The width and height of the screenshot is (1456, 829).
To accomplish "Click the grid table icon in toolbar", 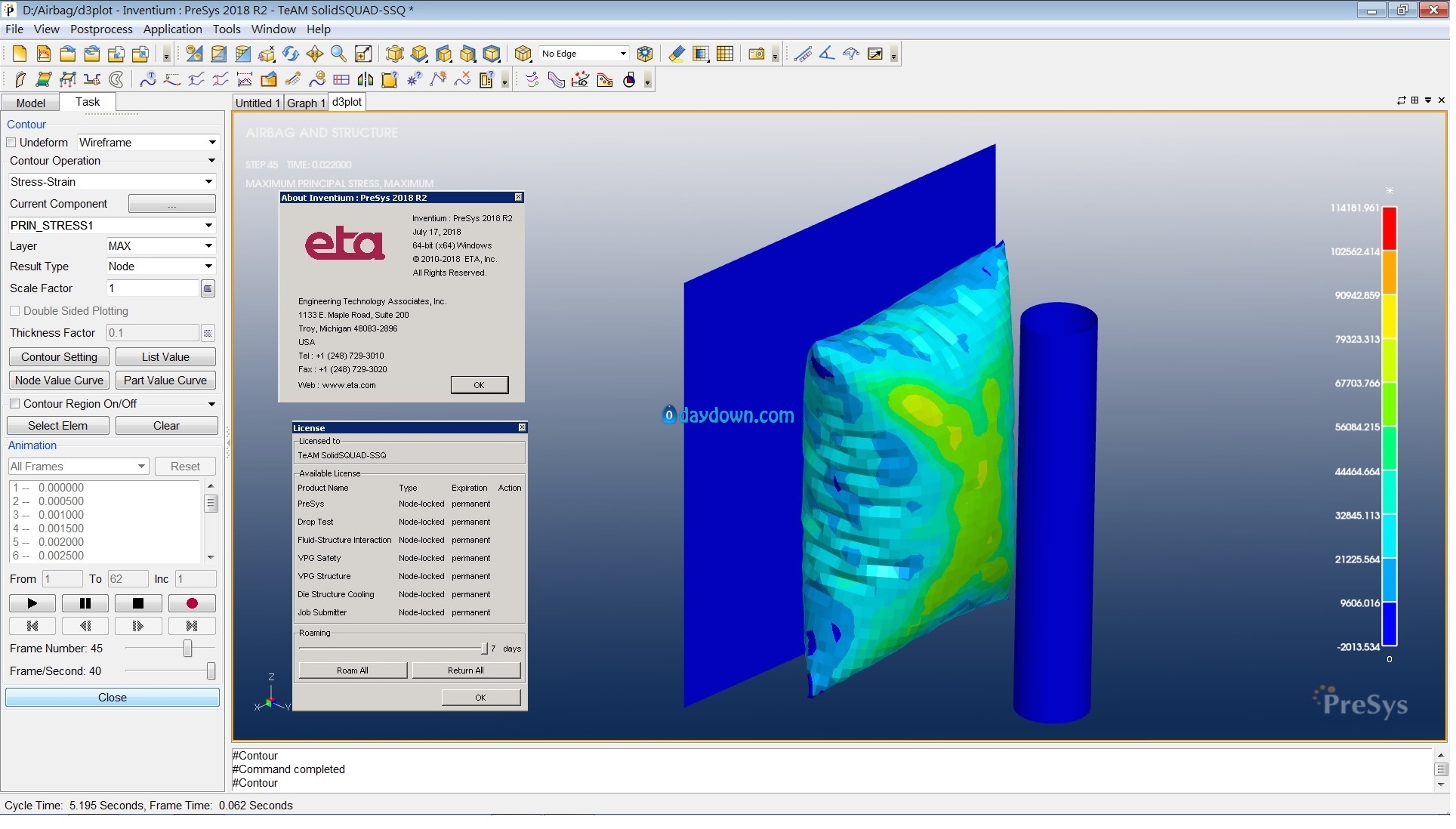I will tap(725, 54).
